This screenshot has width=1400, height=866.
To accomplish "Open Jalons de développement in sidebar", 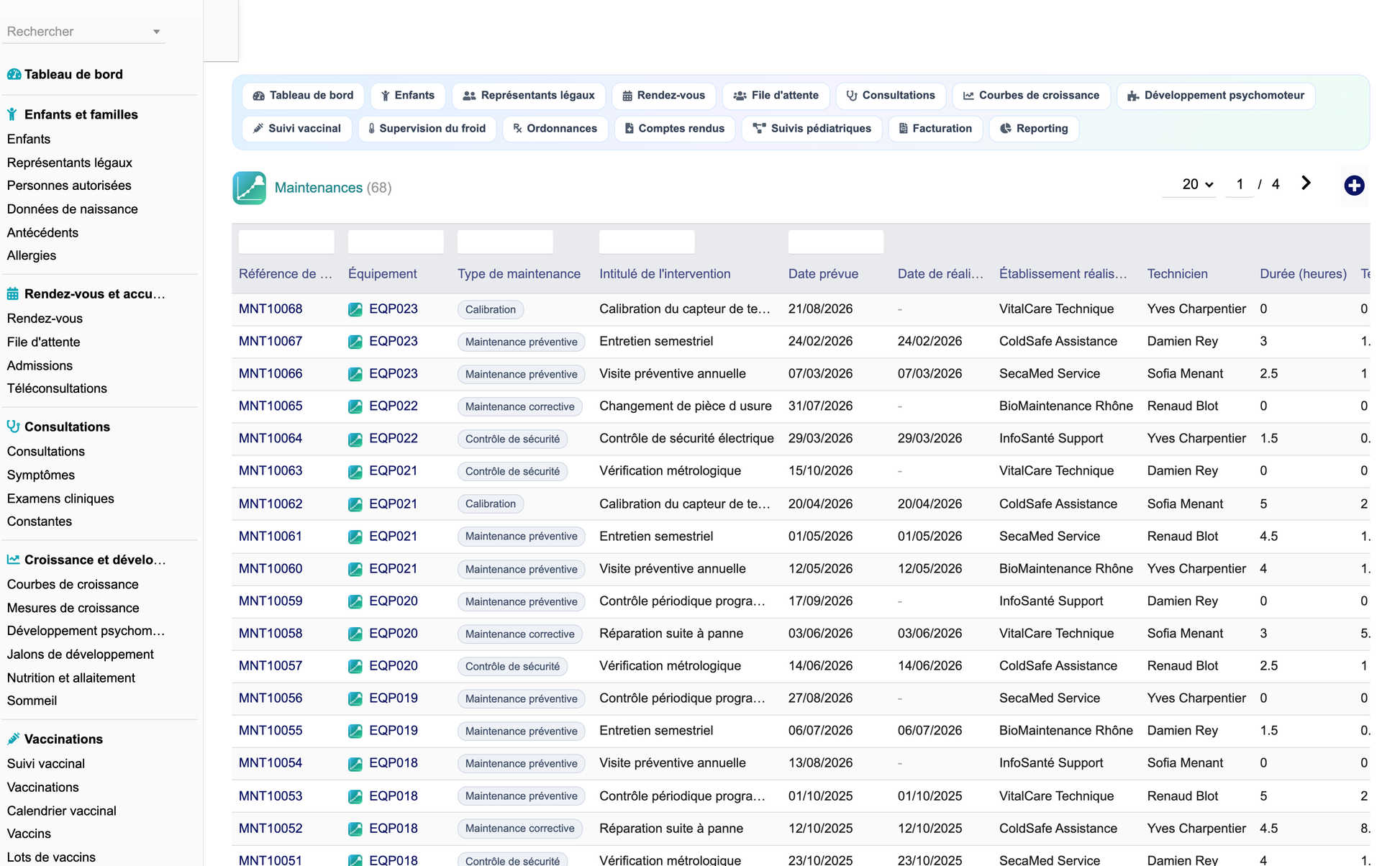I will [80, 655].
